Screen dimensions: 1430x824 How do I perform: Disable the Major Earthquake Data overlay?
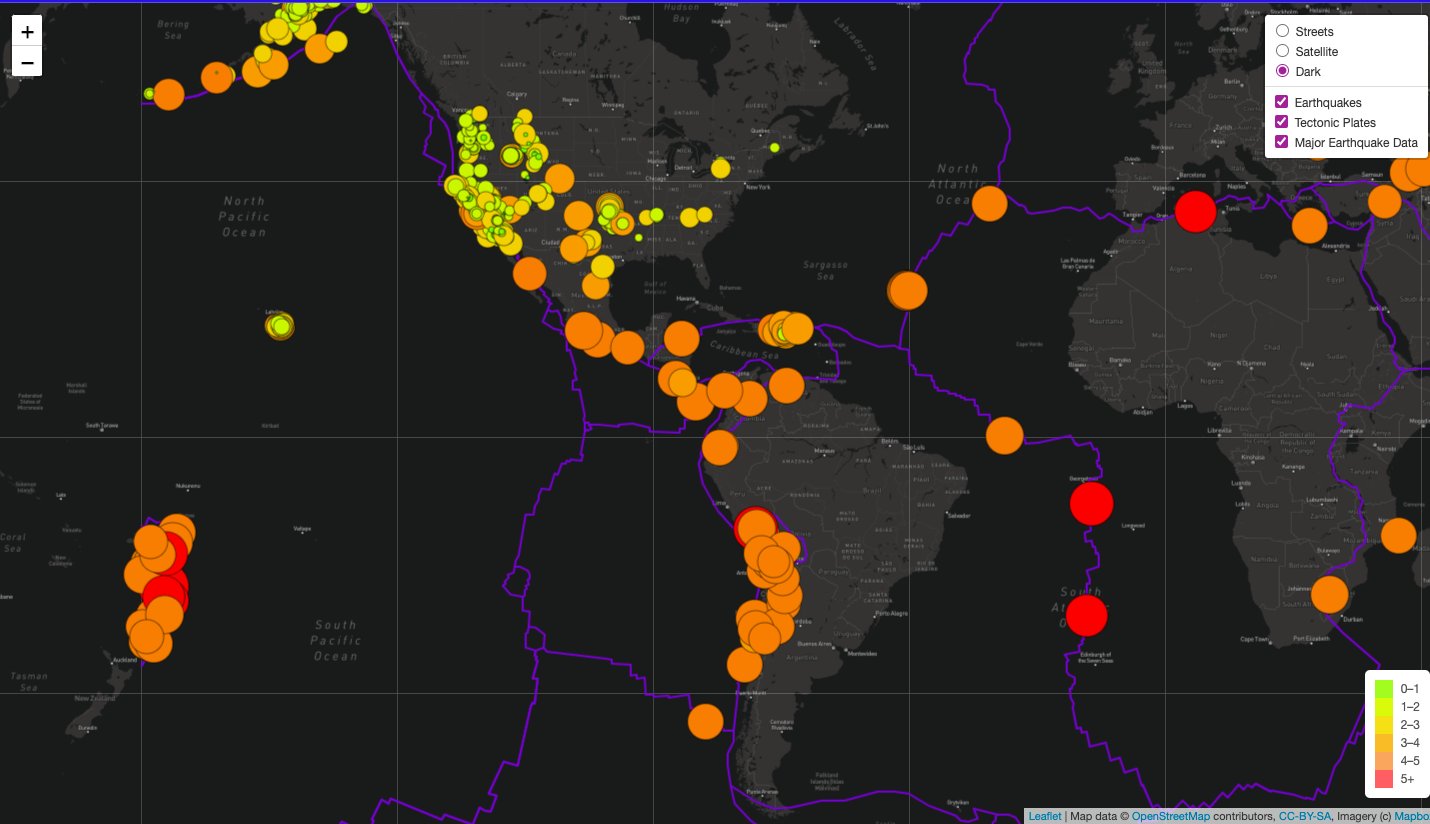(1282, 142)
